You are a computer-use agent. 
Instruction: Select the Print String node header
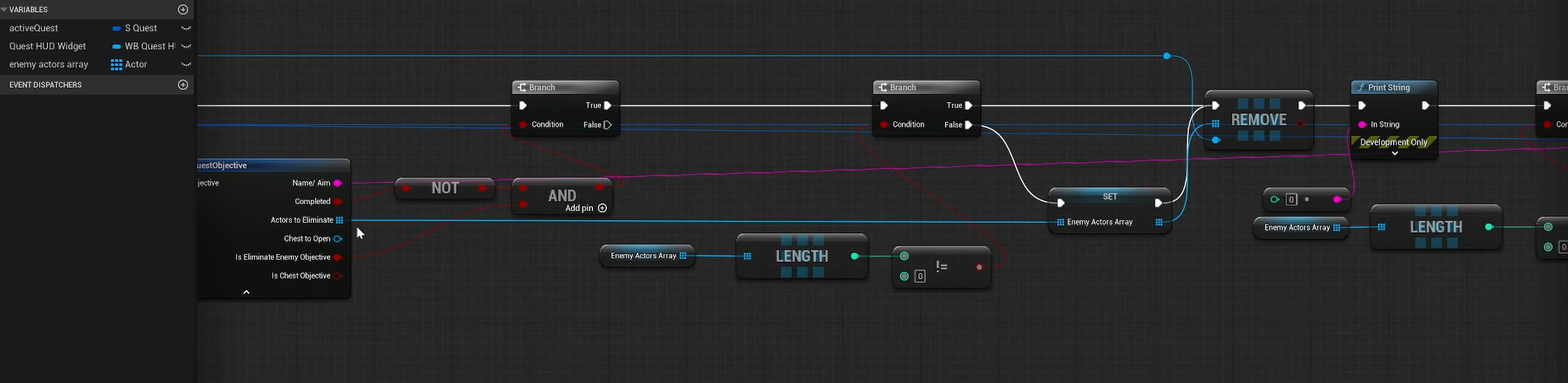[1394, 88]
